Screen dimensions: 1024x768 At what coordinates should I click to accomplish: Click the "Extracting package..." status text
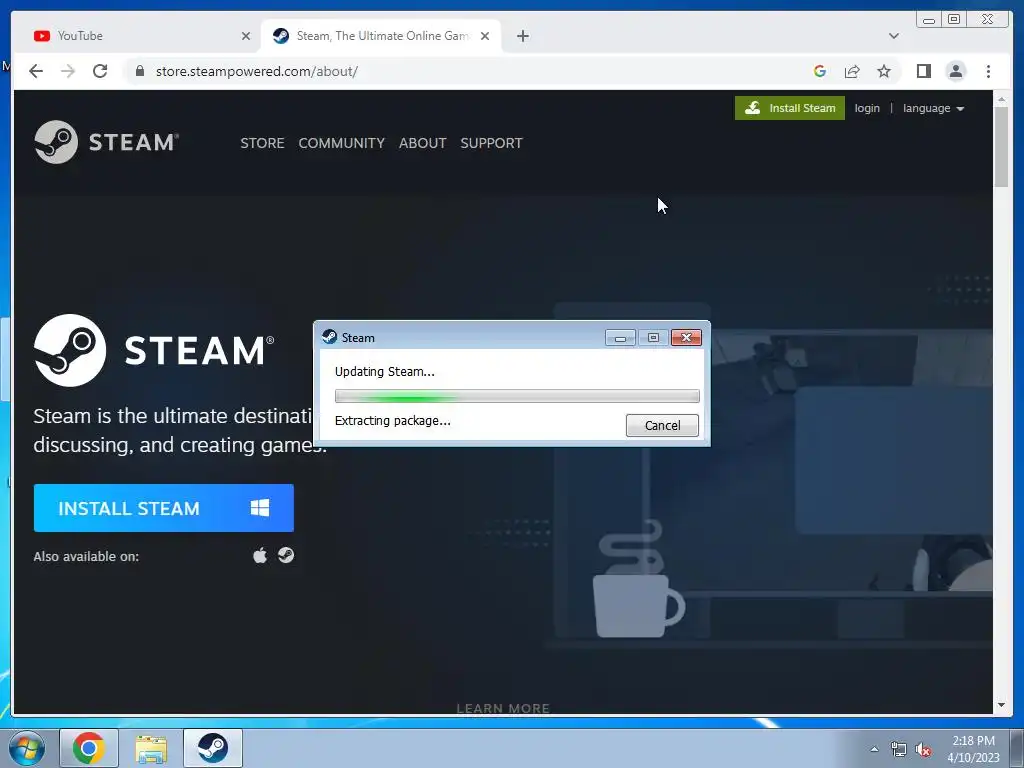coord(392,421)
